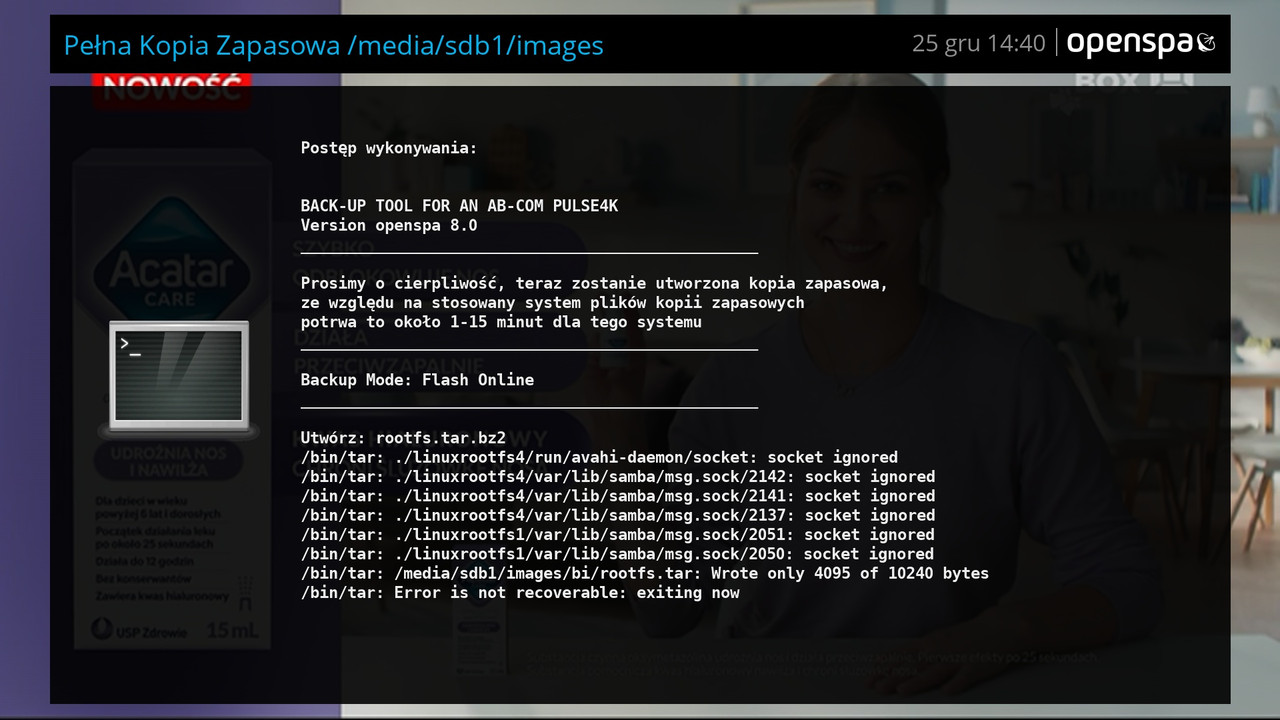Click the line 'ze względu na stosowany system plików'
The image size is (1280, 720).
click(552, 302)
